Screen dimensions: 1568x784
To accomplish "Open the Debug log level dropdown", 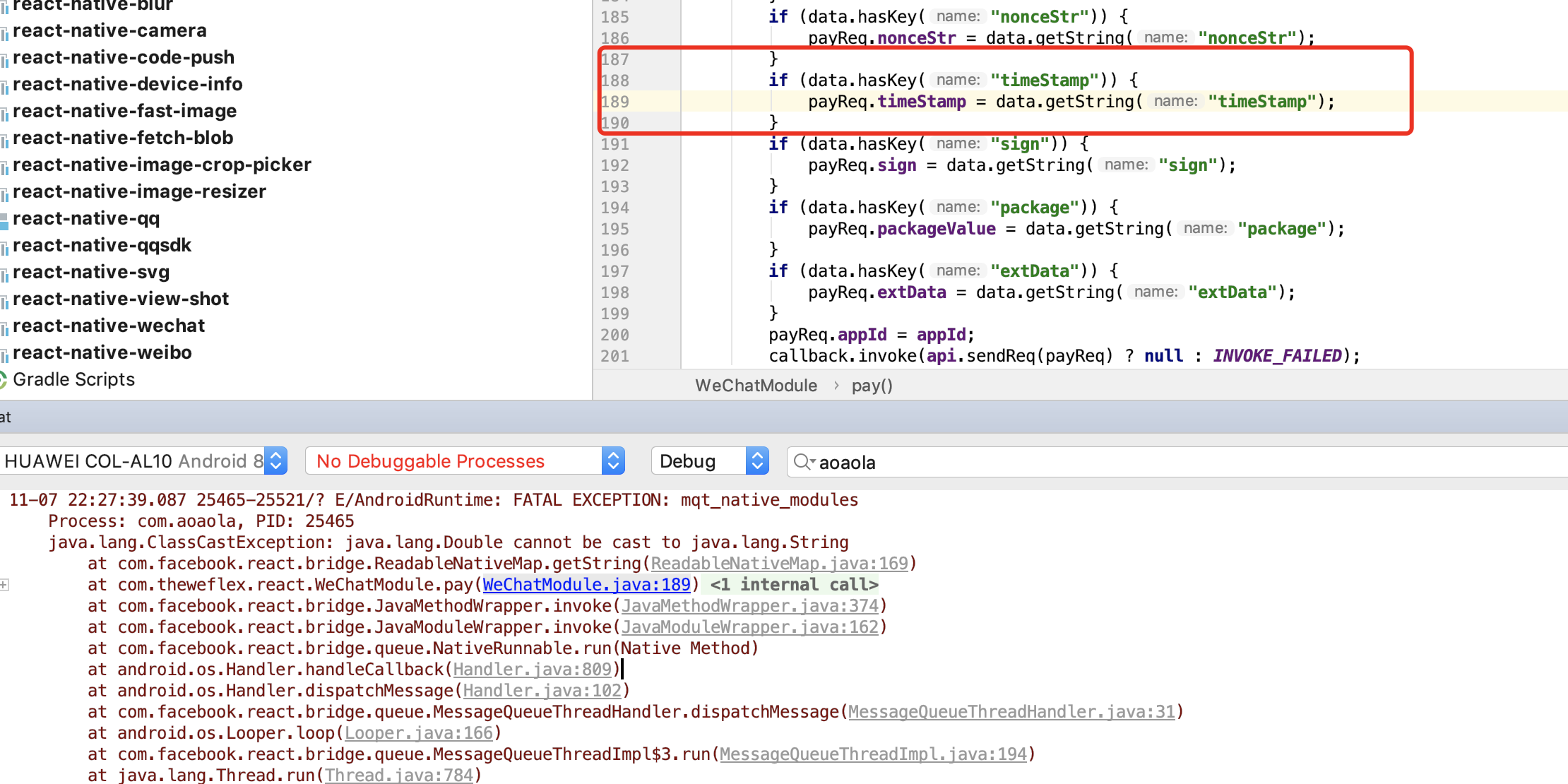I will [x=757, y=461].
